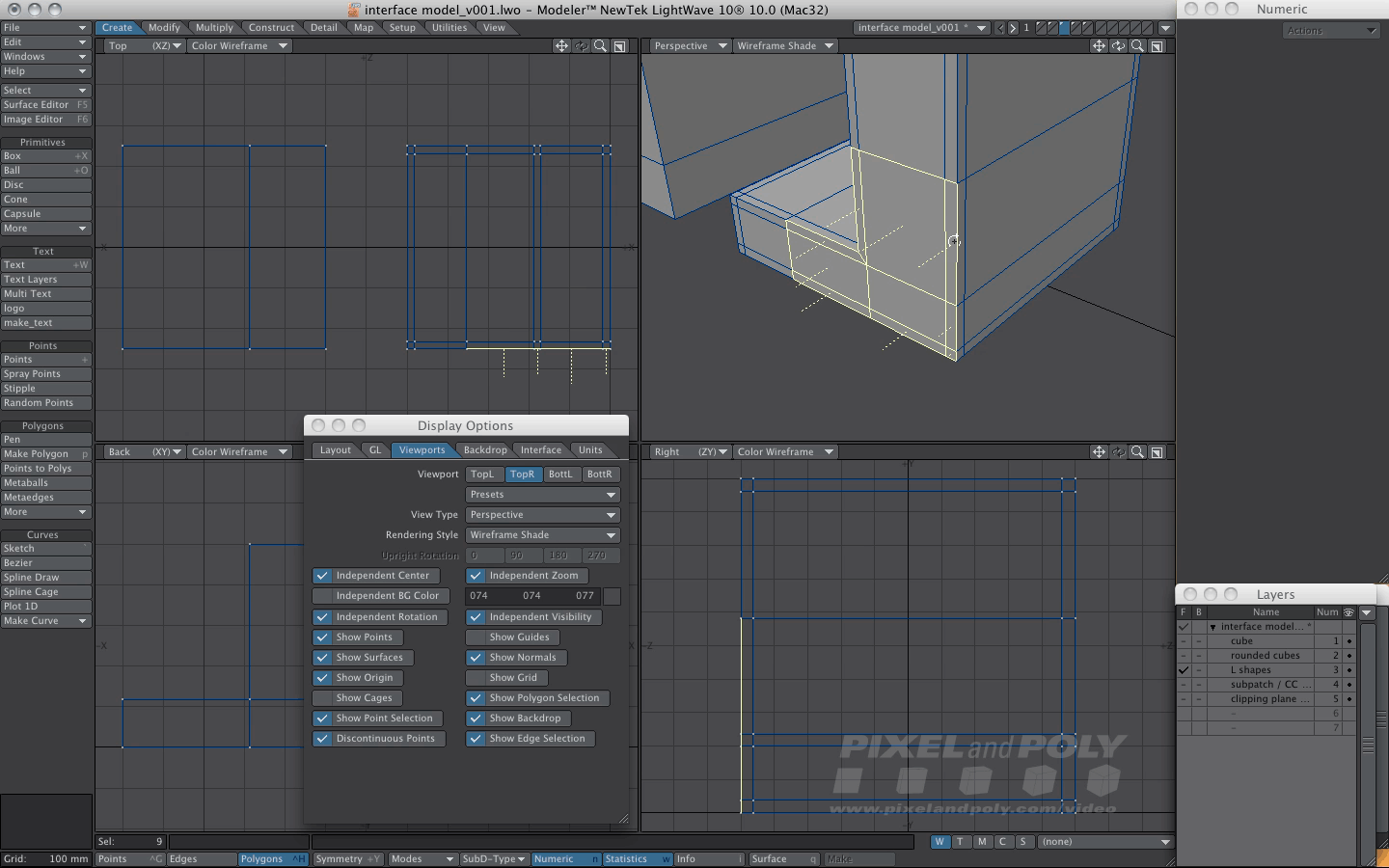This screenshot has height=868, width=1389.
Task: Click the pan icon in the Right viewport
Action: 1099,451
